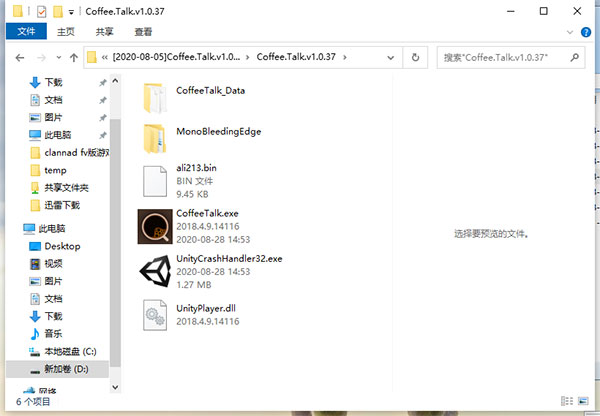600x416 pixels.
Task: Expand the ribbon with the chevron
Action: point(570,33)
